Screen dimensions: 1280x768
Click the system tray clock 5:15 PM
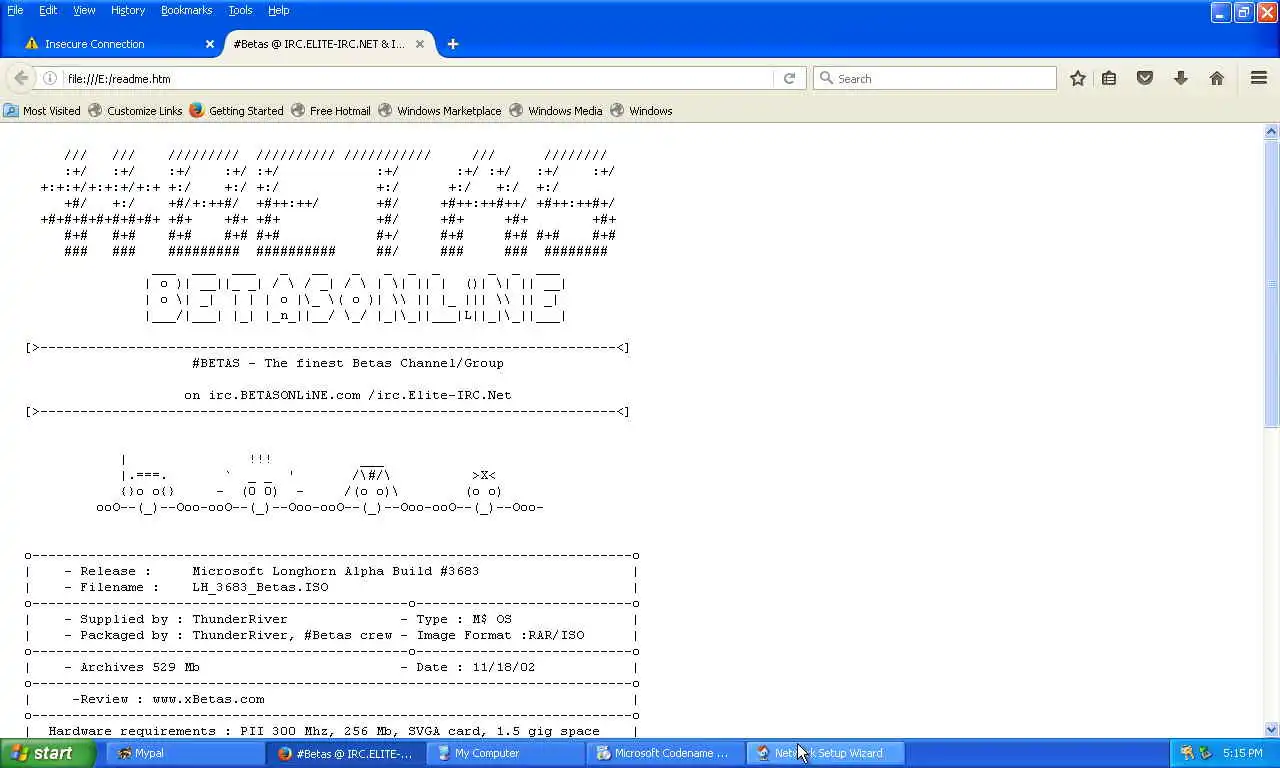point(1242,753)
